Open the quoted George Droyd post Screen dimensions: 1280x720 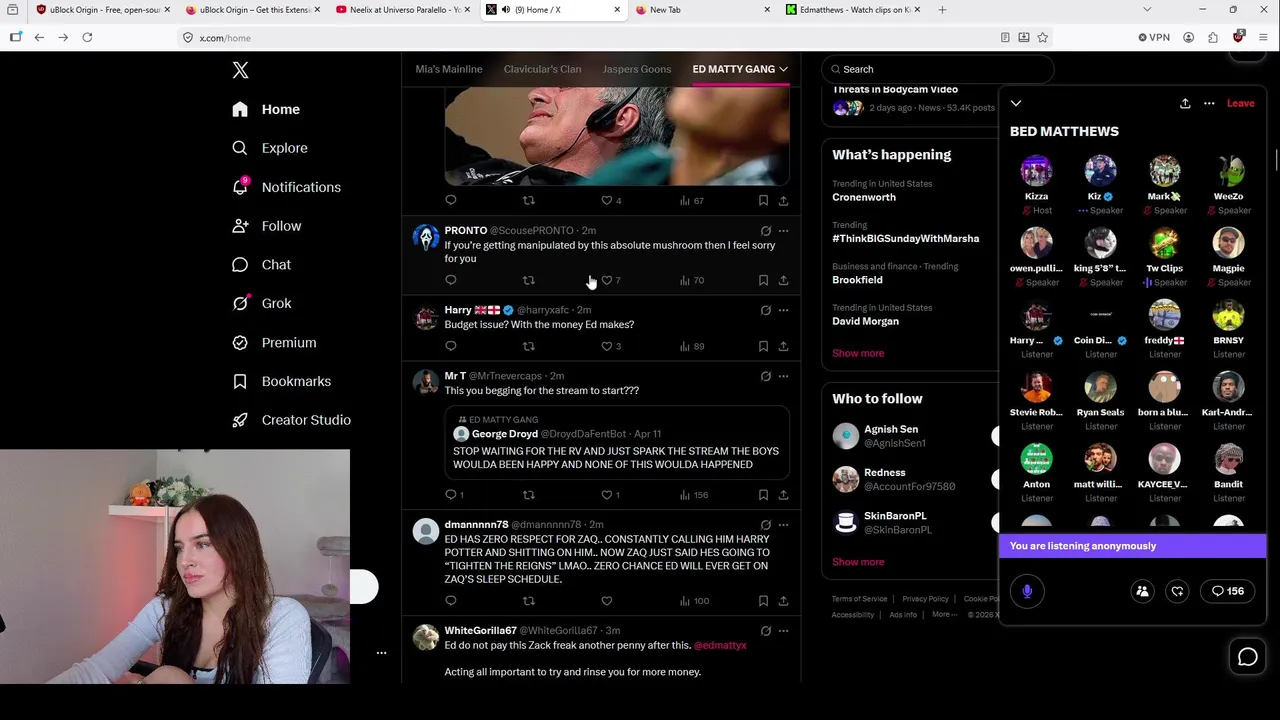pos(617,441)
